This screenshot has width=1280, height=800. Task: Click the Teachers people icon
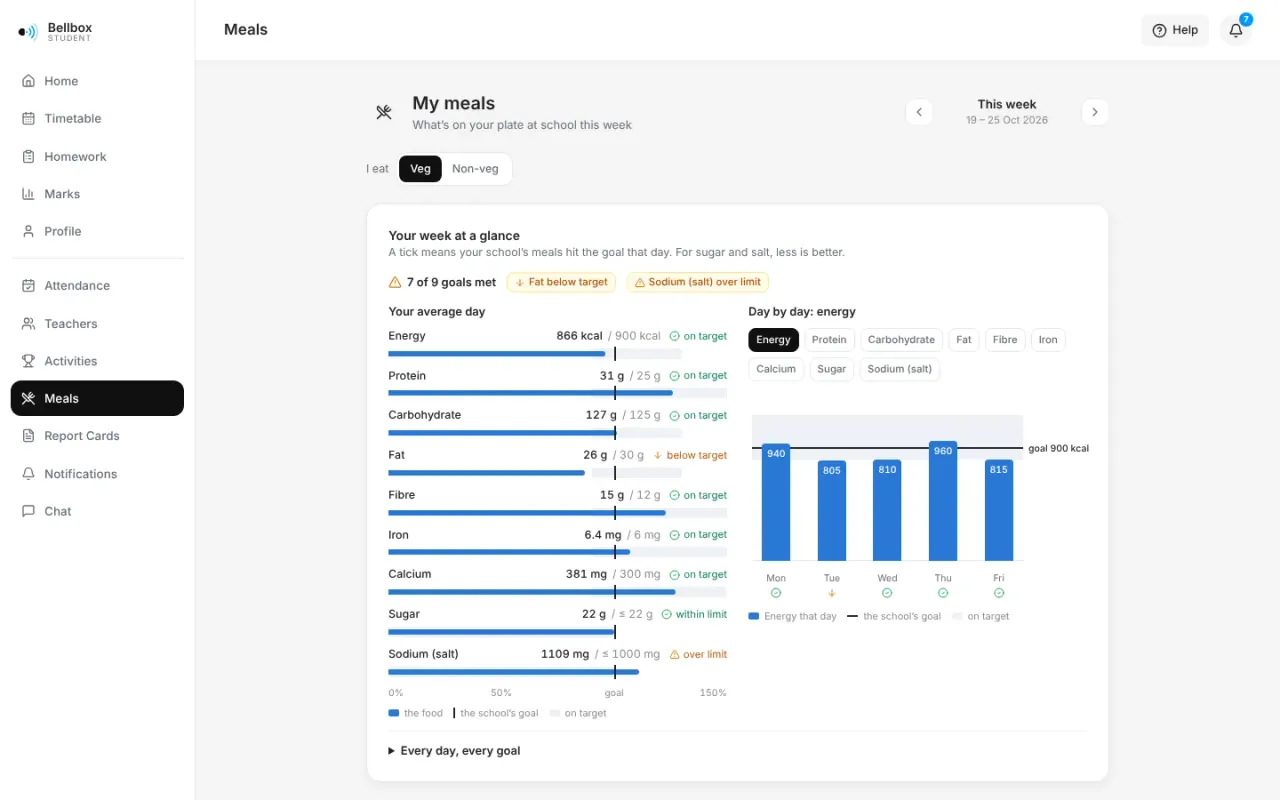[x=28, y=323]
